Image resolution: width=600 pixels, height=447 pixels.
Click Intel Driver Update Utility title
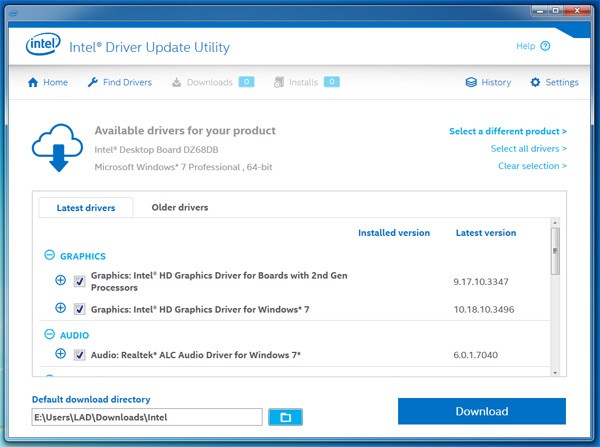point(149,47)
